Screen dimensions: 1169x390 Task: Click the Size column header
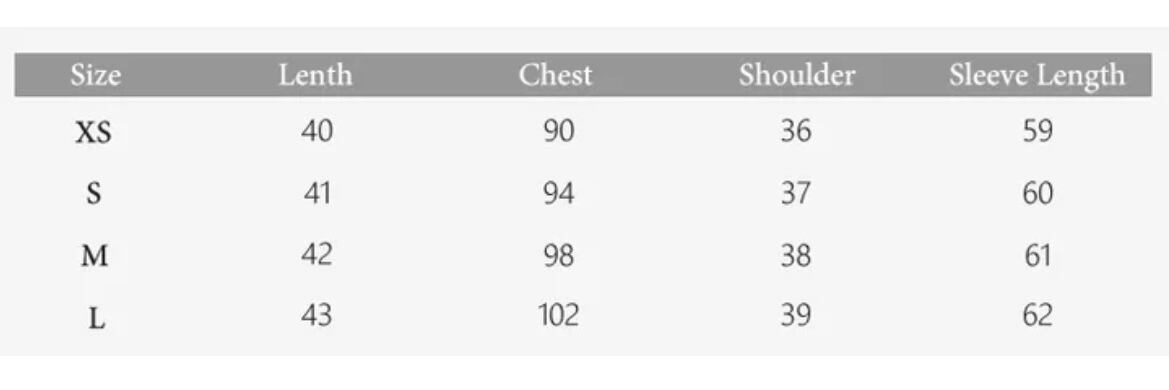coord(95,75)
